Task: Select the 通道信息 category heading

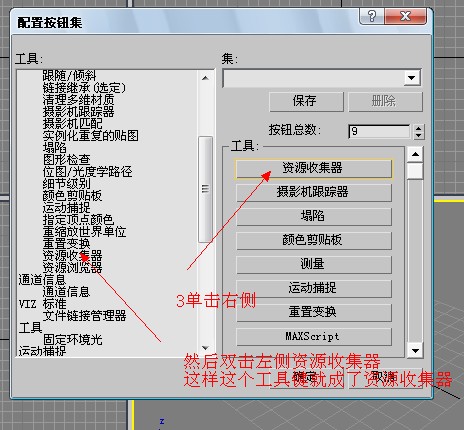Action: [42, 279]
